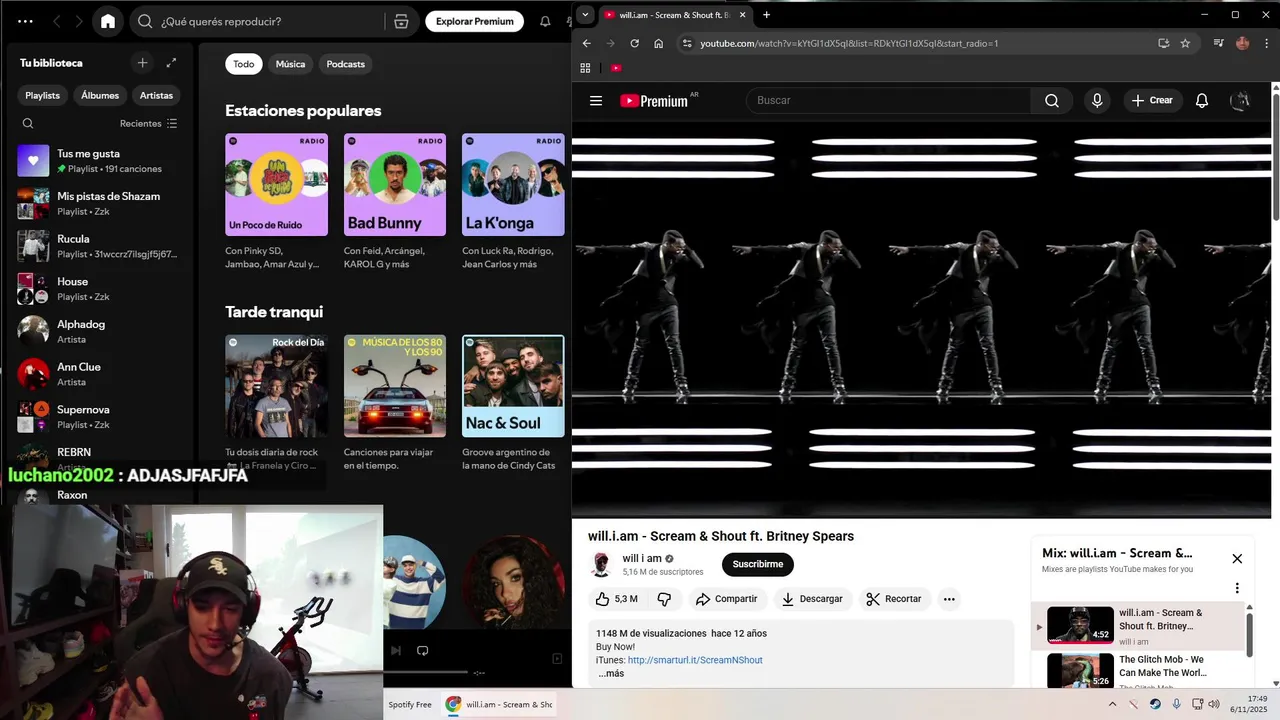Image resolution: width=1280 pixels, height=720 pixels.
Task: Open Chrome profile avatar
Action: click(x=1243, y=43)
